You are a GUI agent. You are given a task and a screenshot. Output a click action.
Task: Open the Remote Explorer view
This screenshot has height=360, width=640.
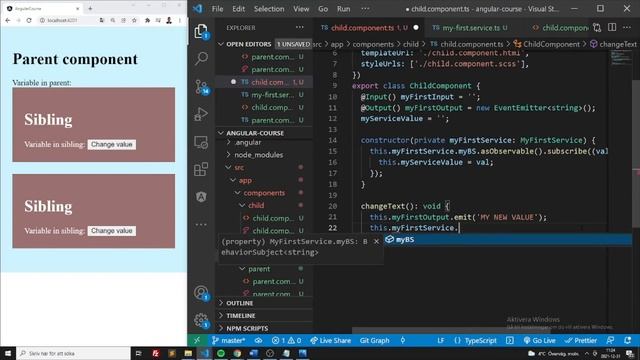[x=201, y=142]
